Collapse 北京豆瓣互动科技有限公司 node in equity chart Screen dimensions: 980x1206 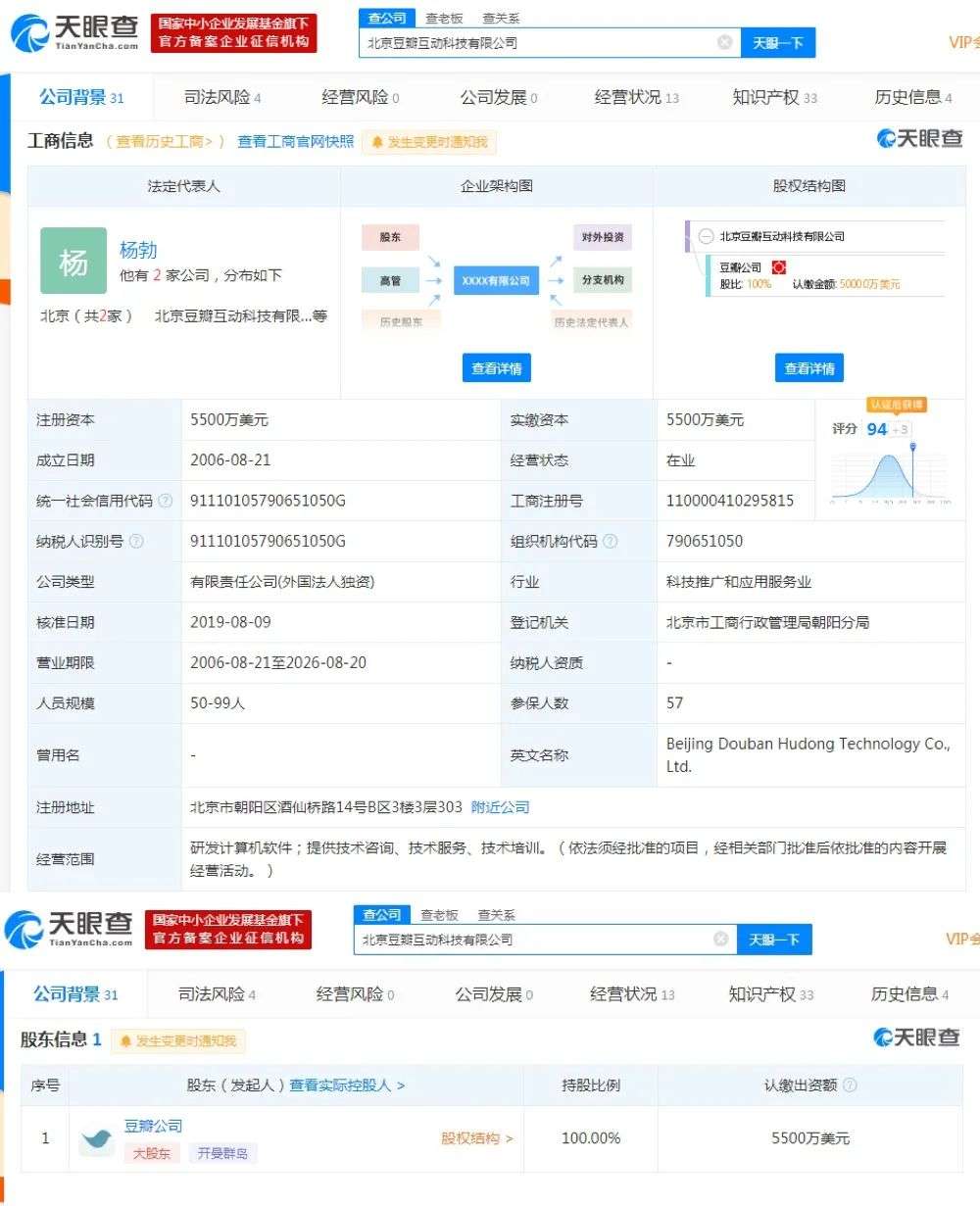tap(707, 236)
